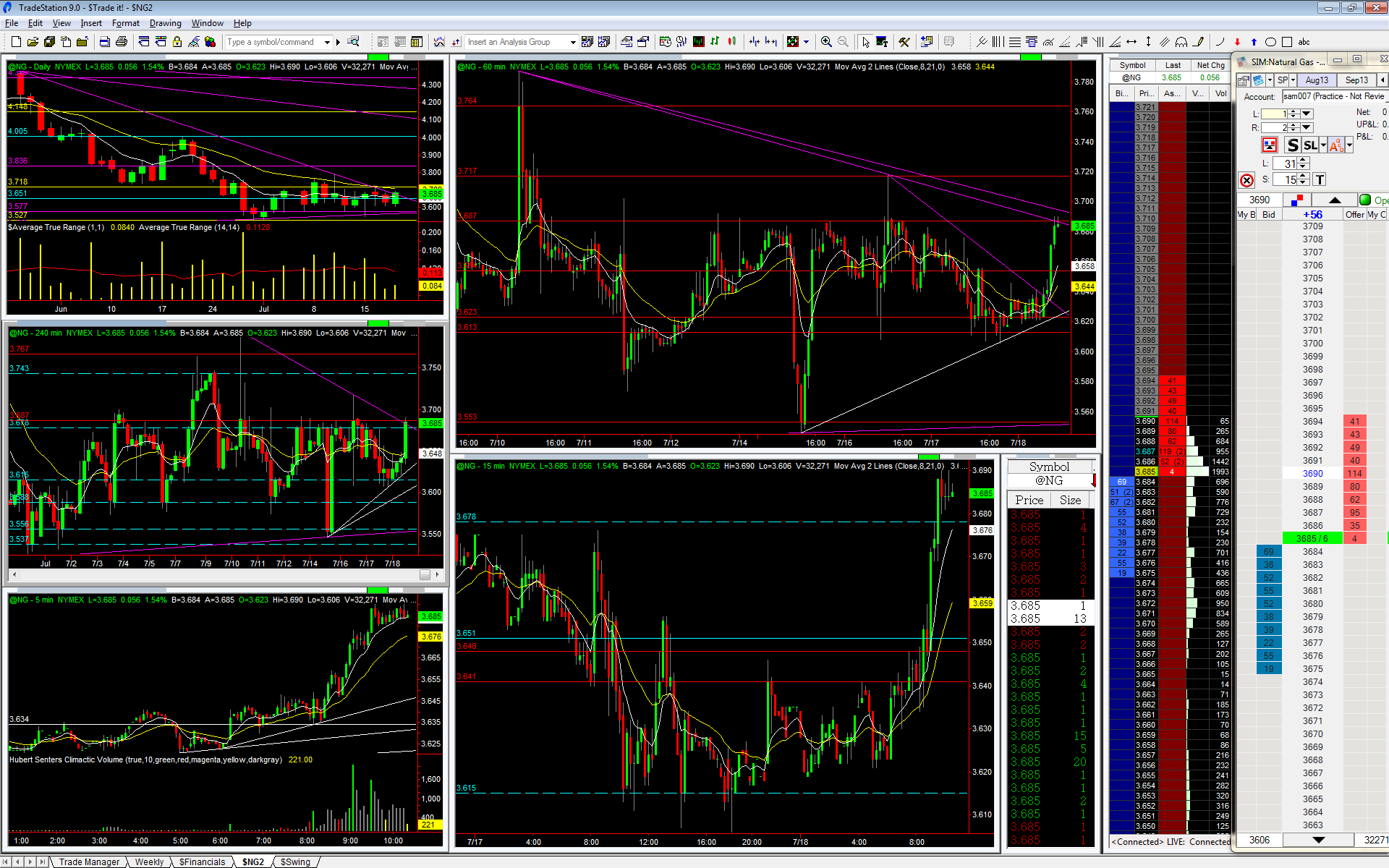Image resolution: width=1389 pixels, height=868 pixels.
Task: Select the Zoom In magnifier tool
Action: 826,42
